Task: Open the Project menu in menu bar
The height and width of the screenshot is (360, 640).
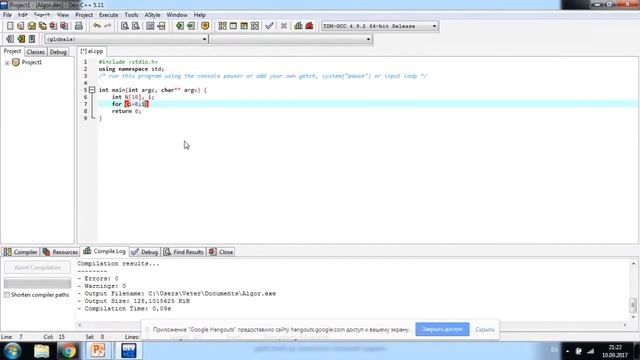Action: 84,15
